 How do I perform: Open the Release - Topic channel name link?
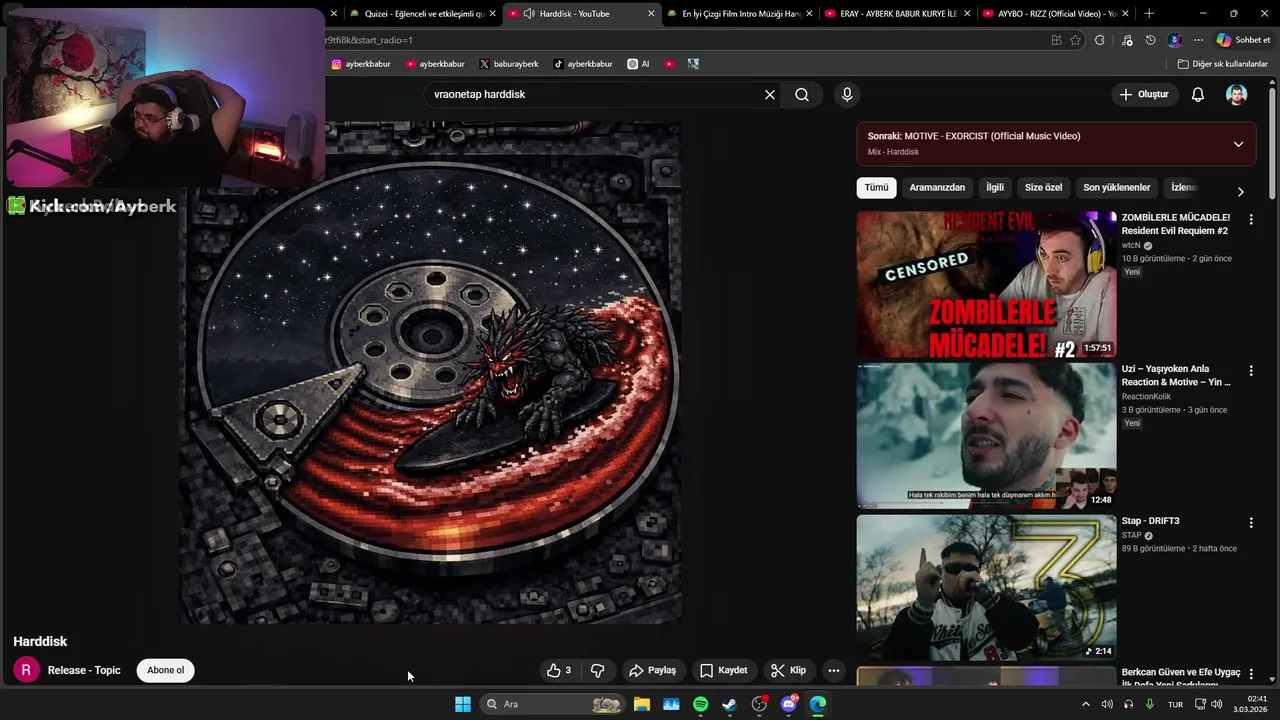[84, 670]
